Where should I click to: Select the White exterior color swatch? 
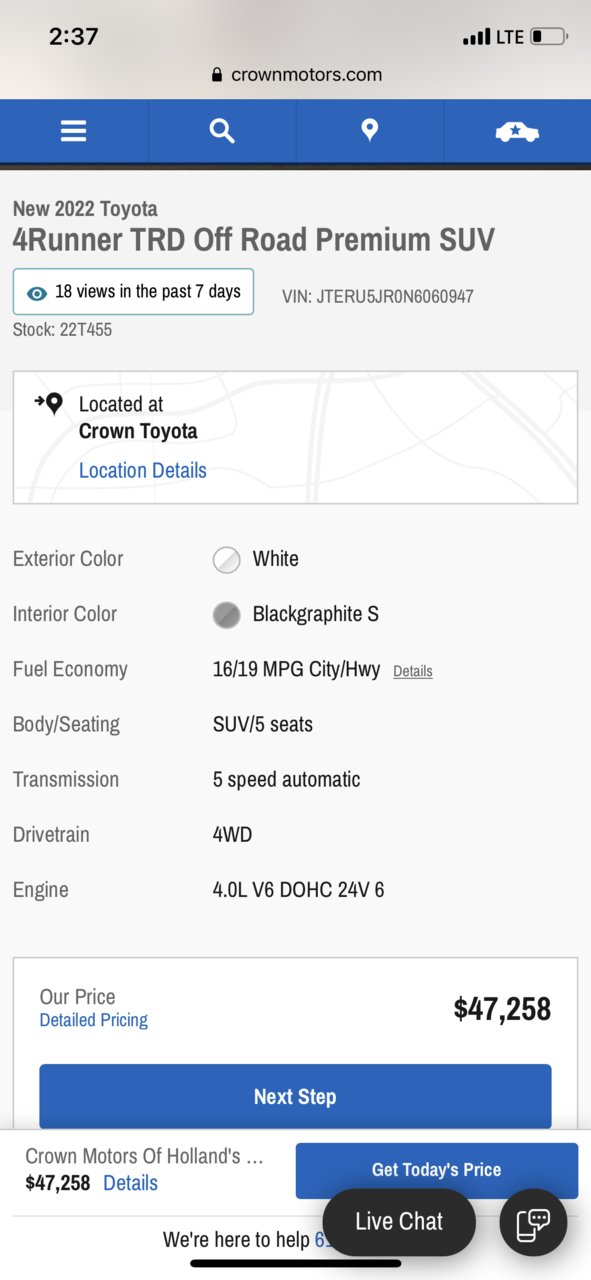coord(227,560)
